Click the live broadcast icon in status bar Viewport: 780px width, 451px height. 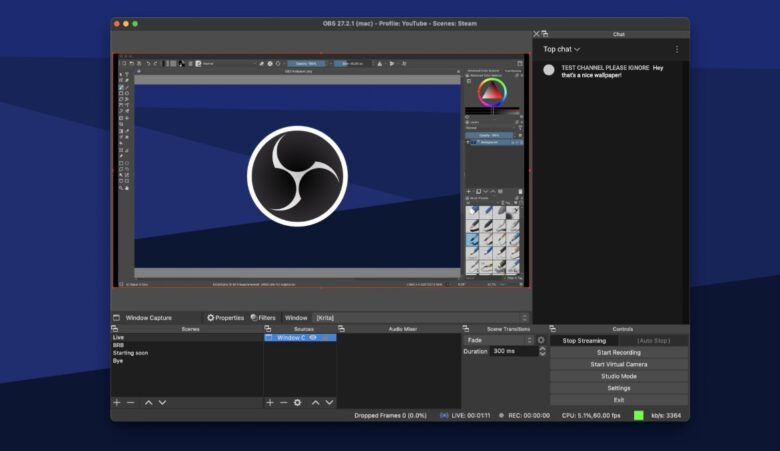click(x=444, y=415)
